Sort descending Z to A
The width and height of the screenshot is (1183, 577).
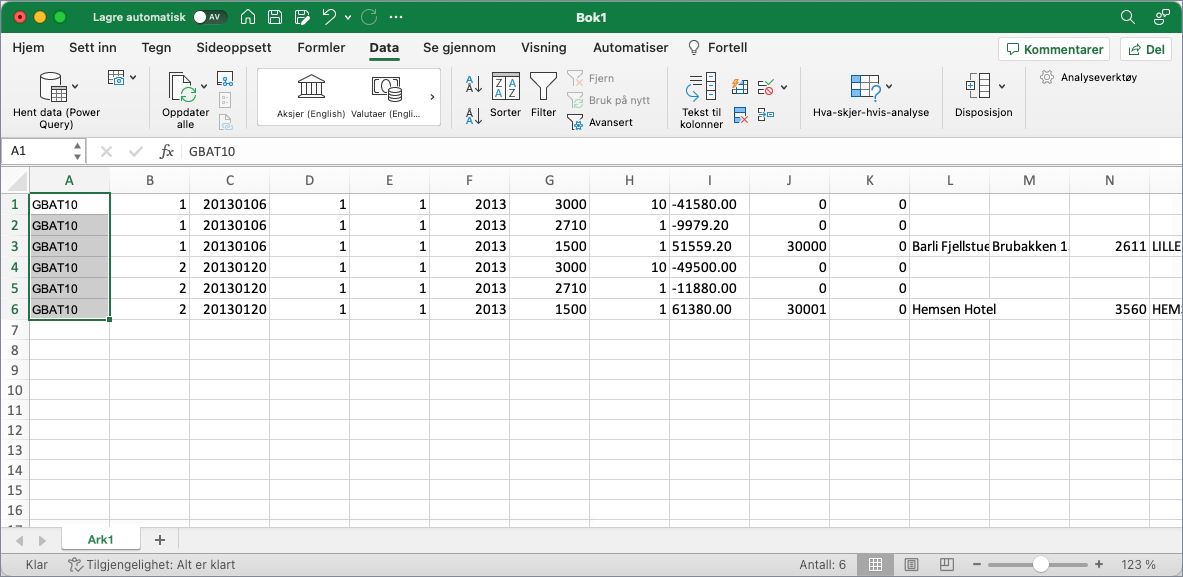coord(474,115)
